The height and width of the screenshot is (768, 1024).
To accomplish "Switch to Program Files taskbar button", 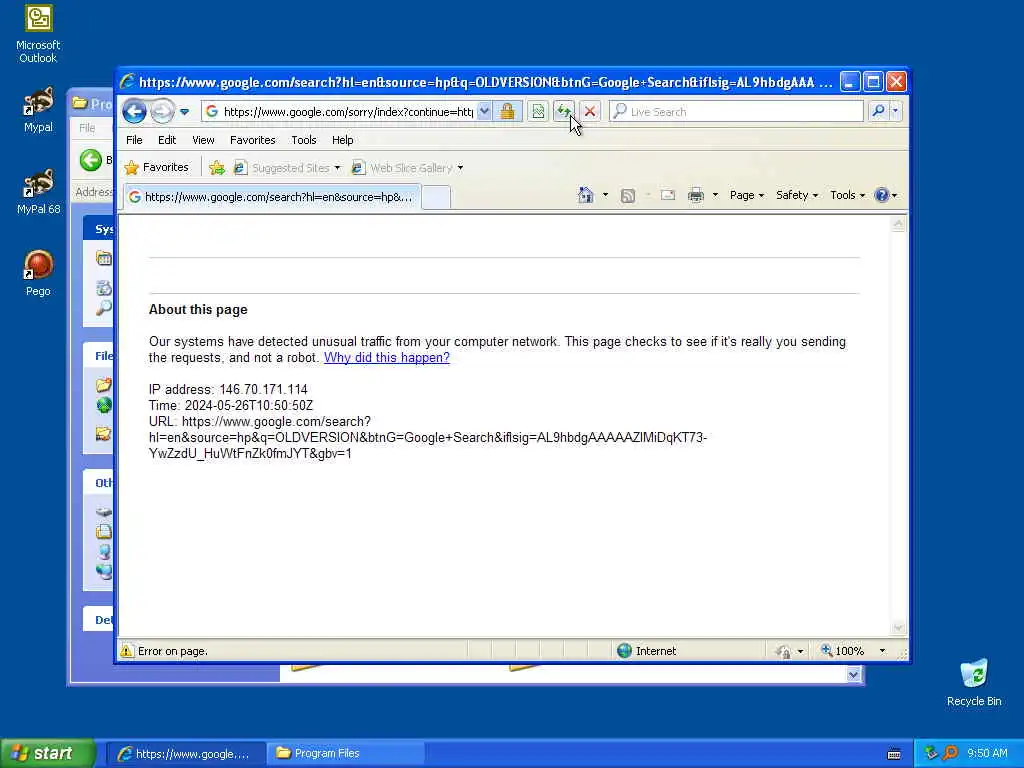I will click(x=345, y=754).
